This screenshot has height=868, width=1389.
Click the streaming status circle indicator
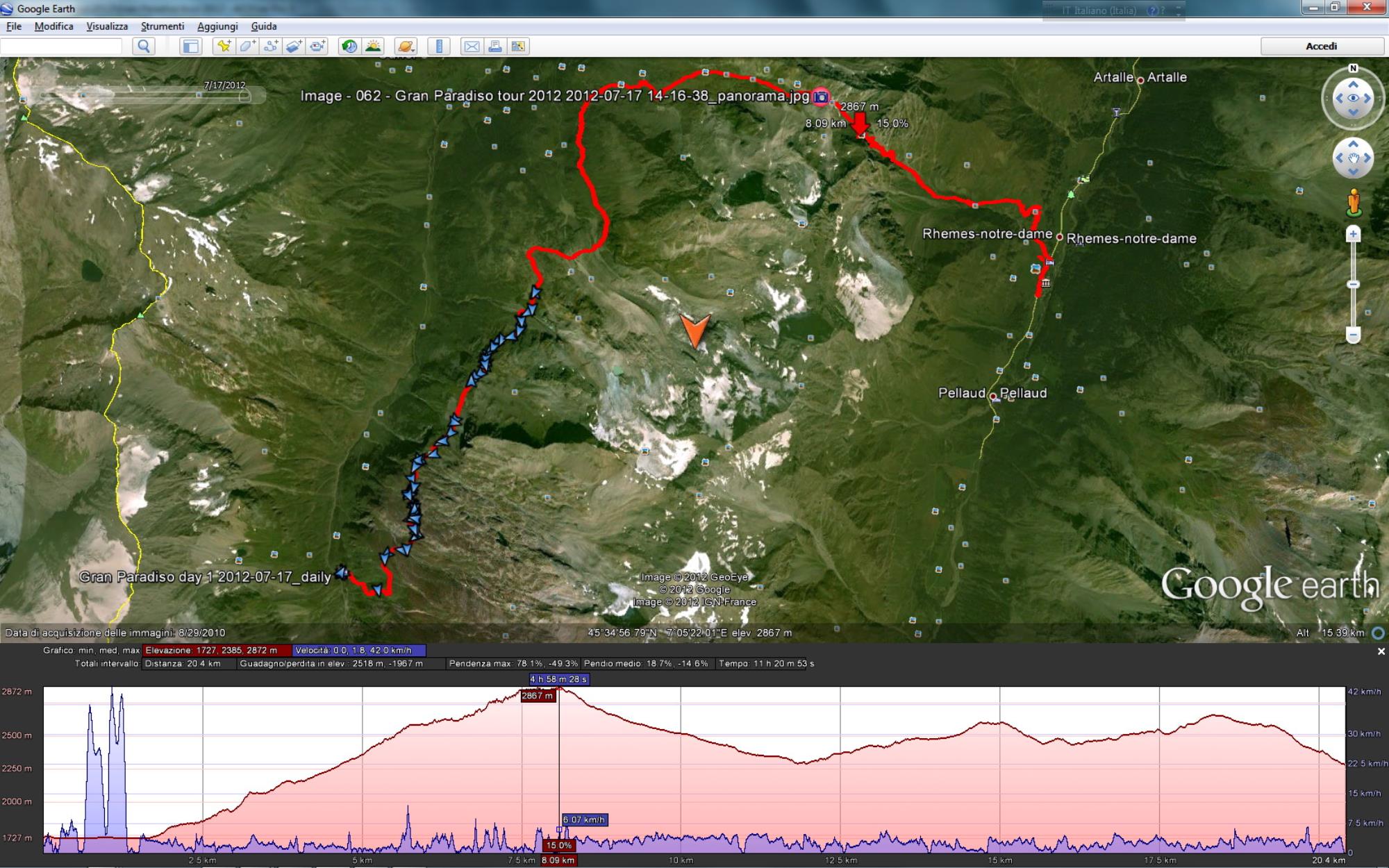pyautogui.click(x=1379, y=633)
